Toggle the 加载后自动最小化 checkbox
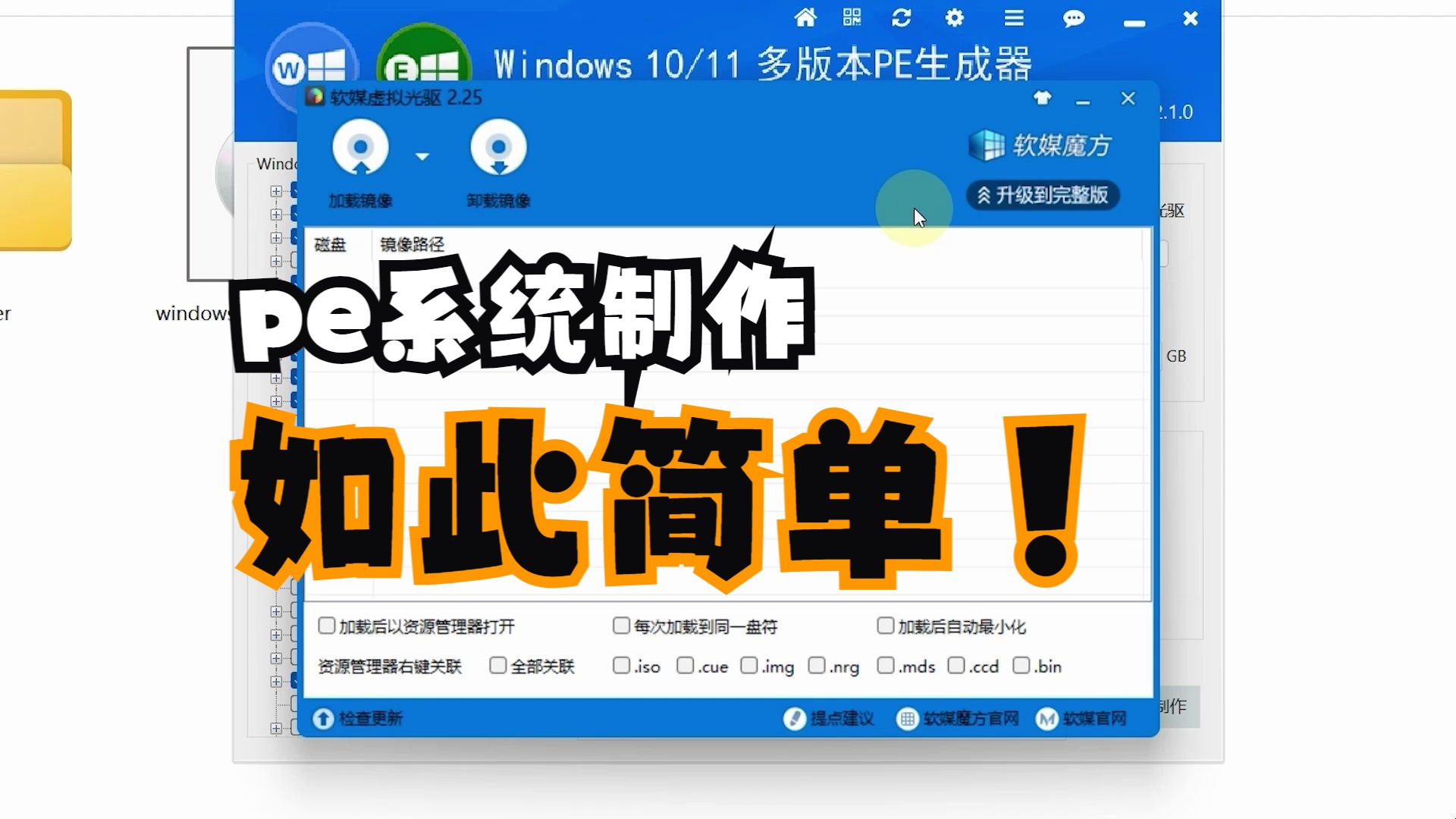The image size is (1456, 819). 883,626
